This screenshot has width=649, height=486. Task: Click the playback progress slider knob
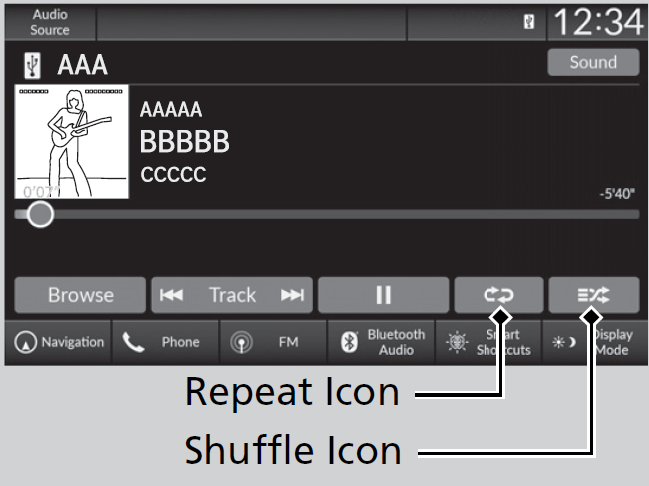[39, 214]
